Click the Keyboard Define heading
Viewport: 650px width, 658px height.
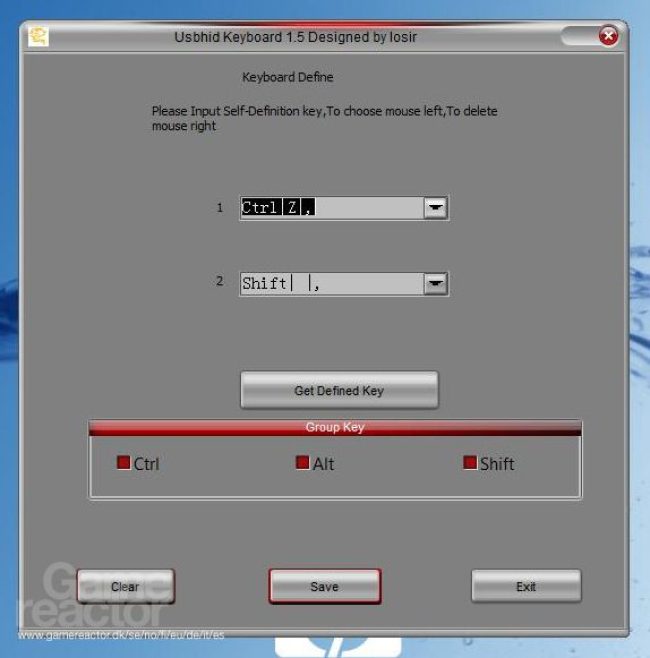tap(288, 77)
